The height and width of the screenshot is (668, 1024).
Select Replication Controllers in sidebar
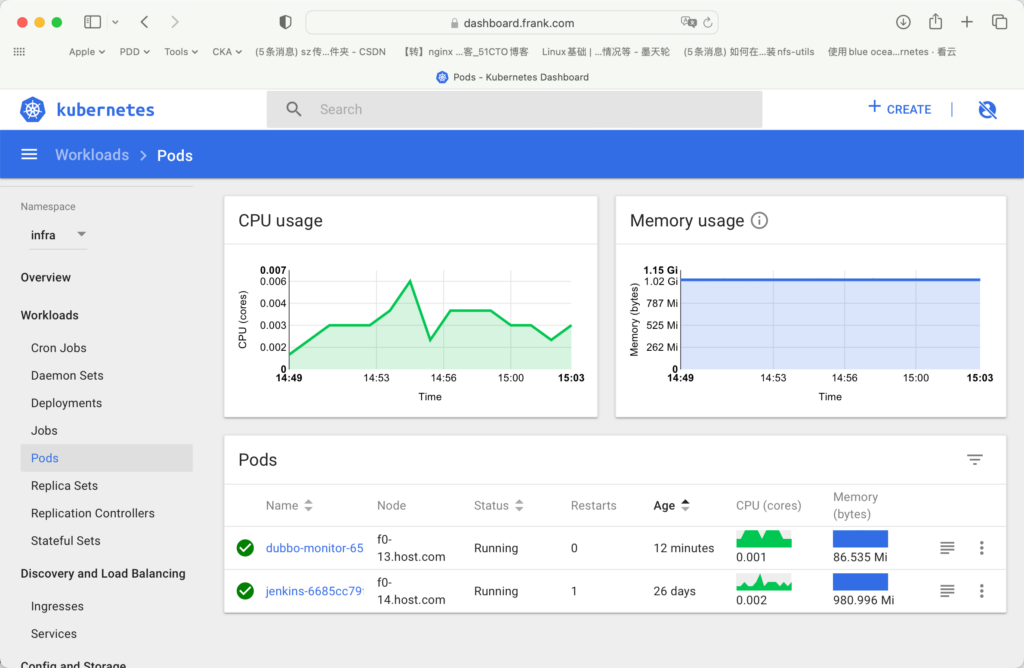tap(93, 513)
